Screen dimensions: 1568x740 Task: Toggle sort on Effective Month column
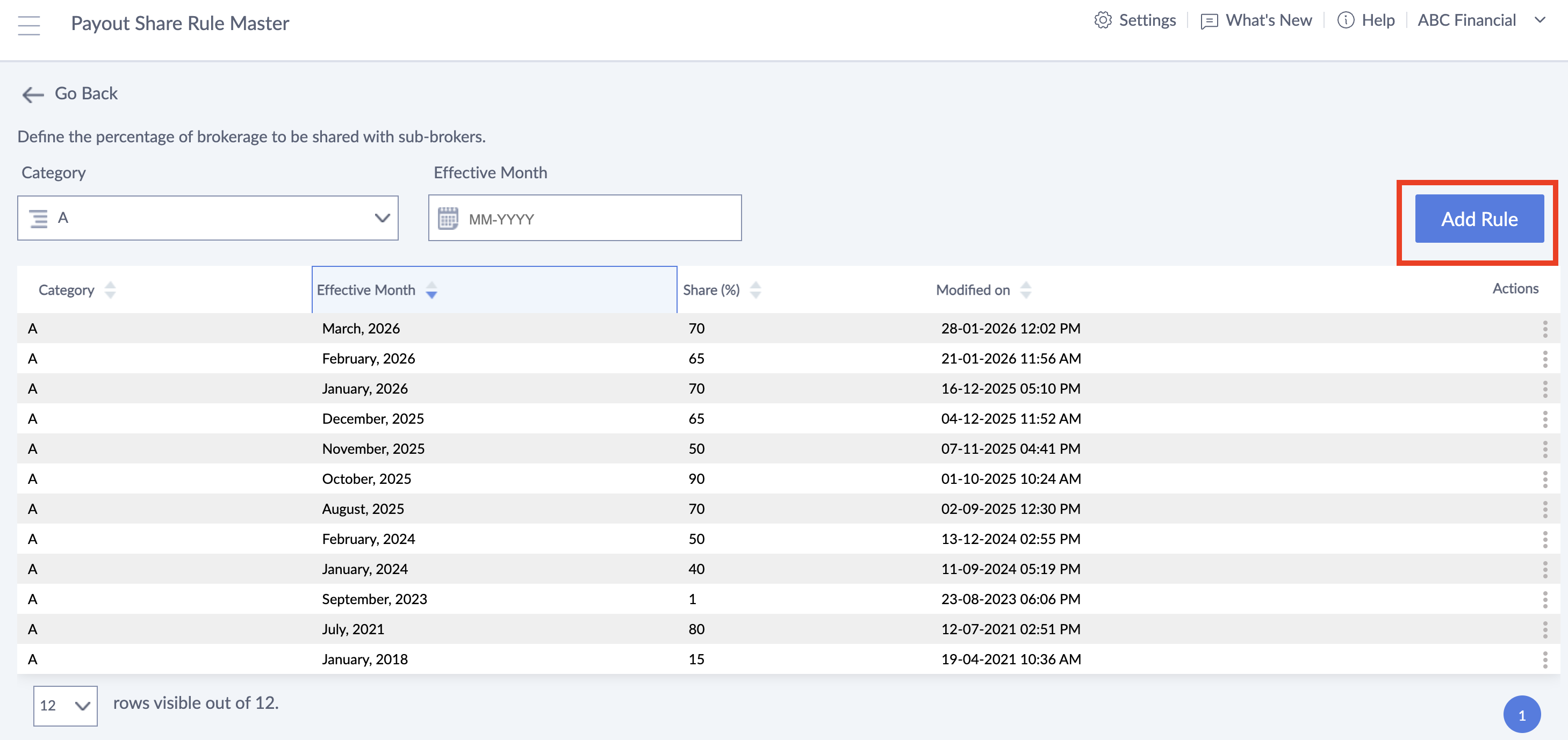431,289
